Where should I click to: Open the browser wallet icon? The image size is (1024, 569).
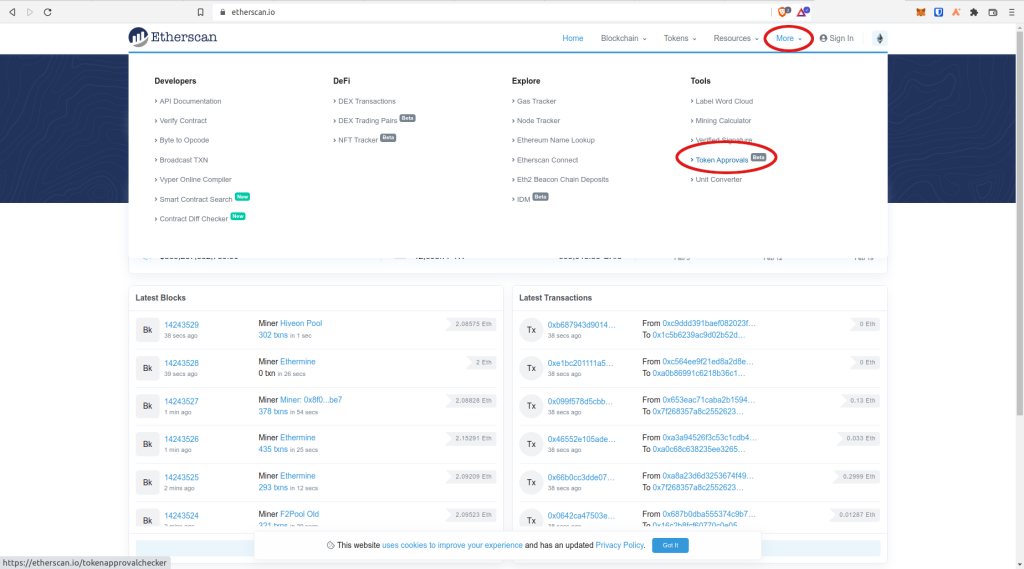[993, 12]
